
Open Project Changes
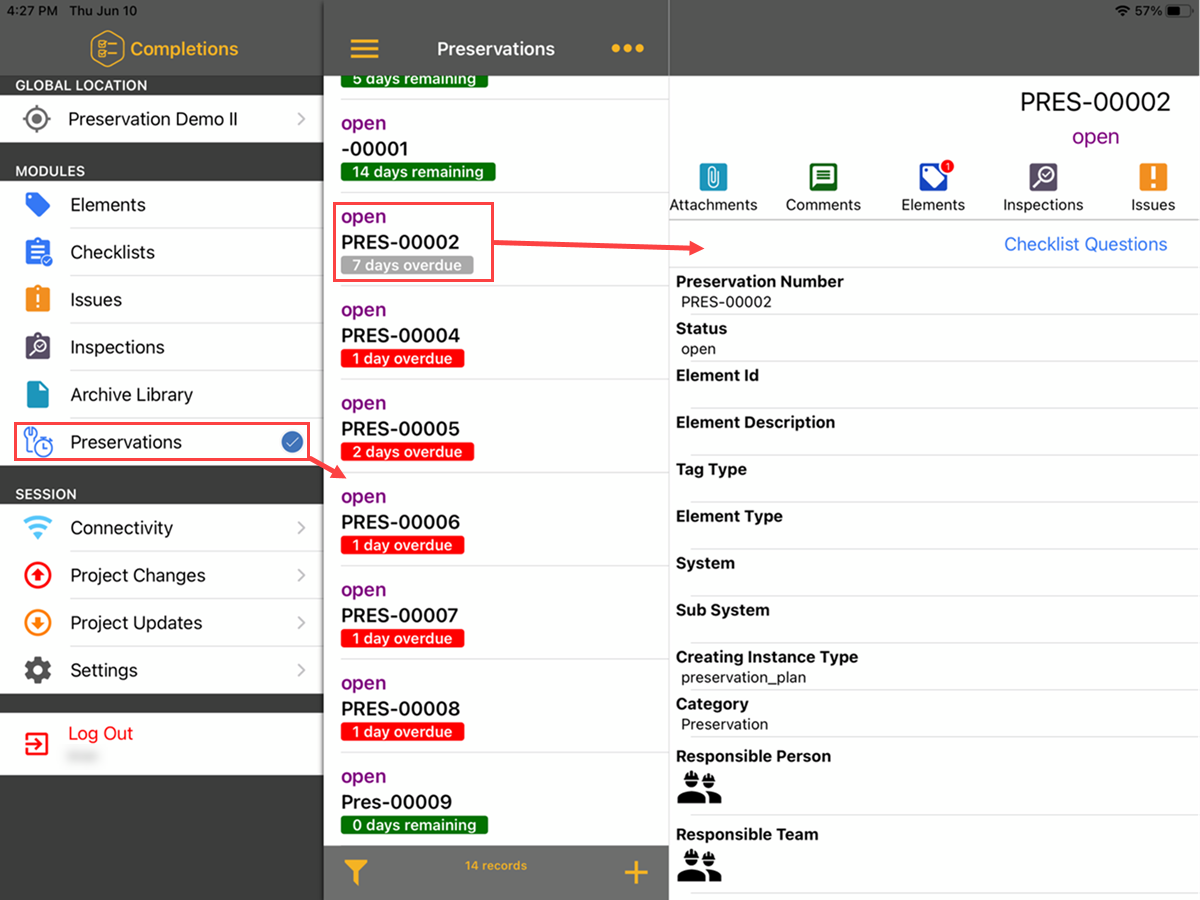point(161,575)
